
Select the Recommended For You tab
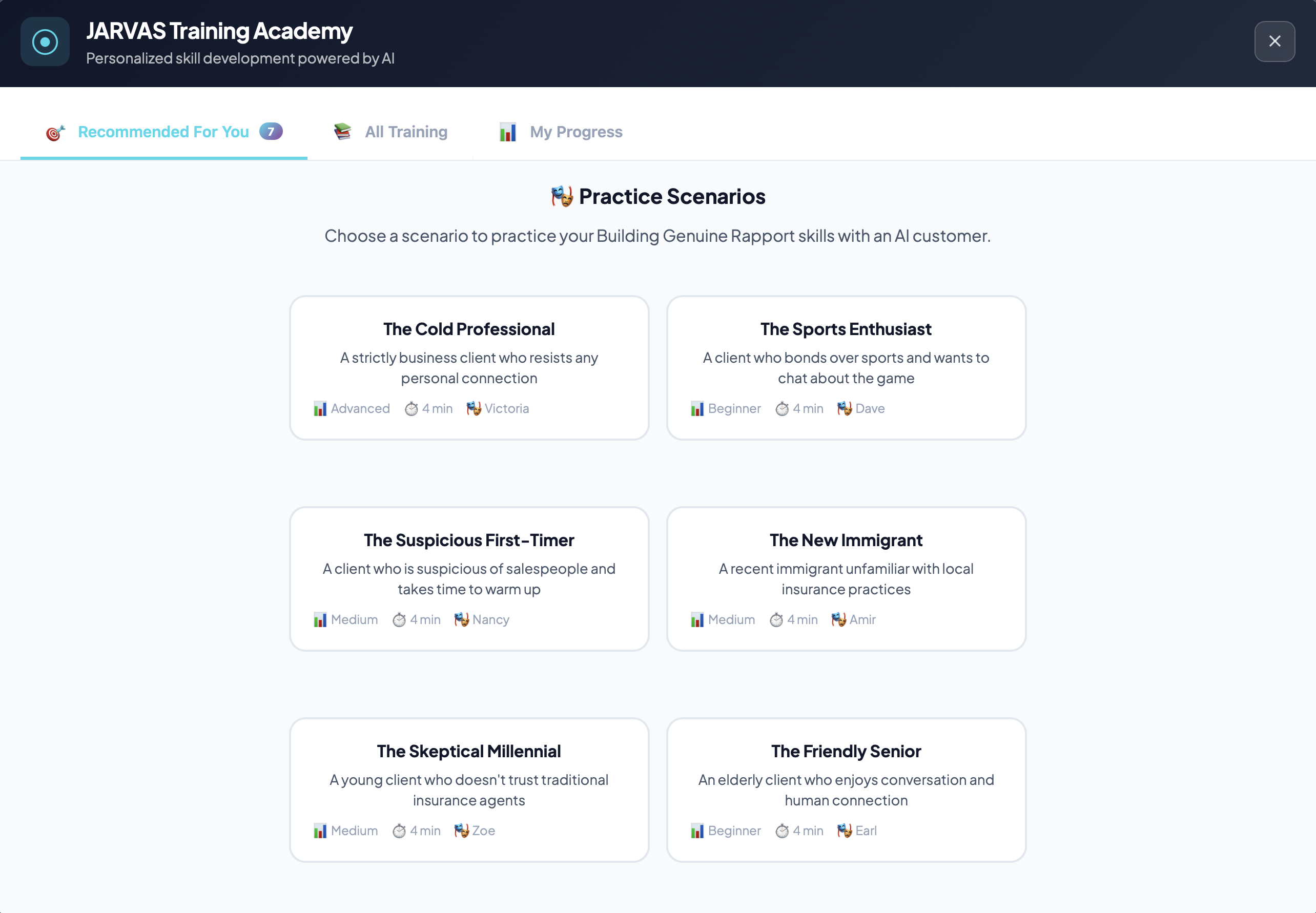163,132
